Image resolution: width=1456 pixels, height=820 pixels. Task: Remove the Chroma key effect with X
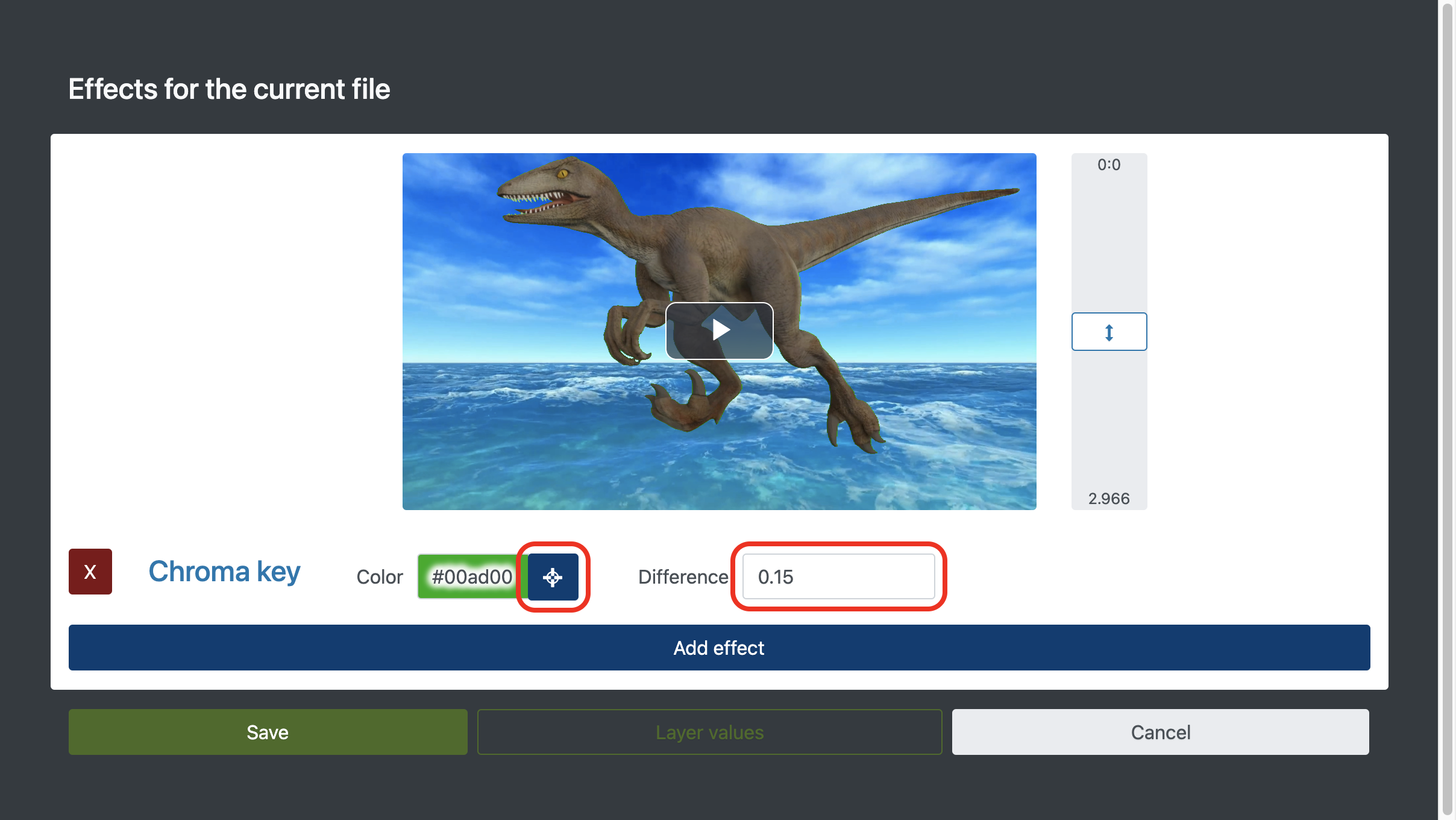pos(90,572)
